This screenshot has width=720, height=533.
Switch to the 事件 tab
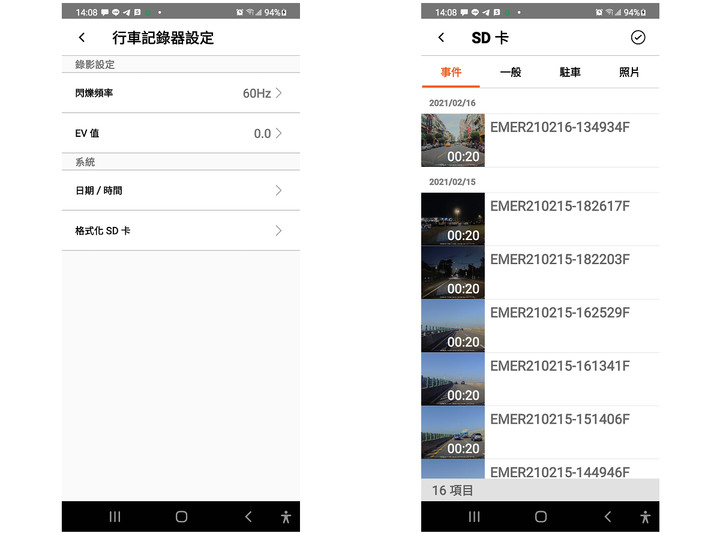(451, 72)
